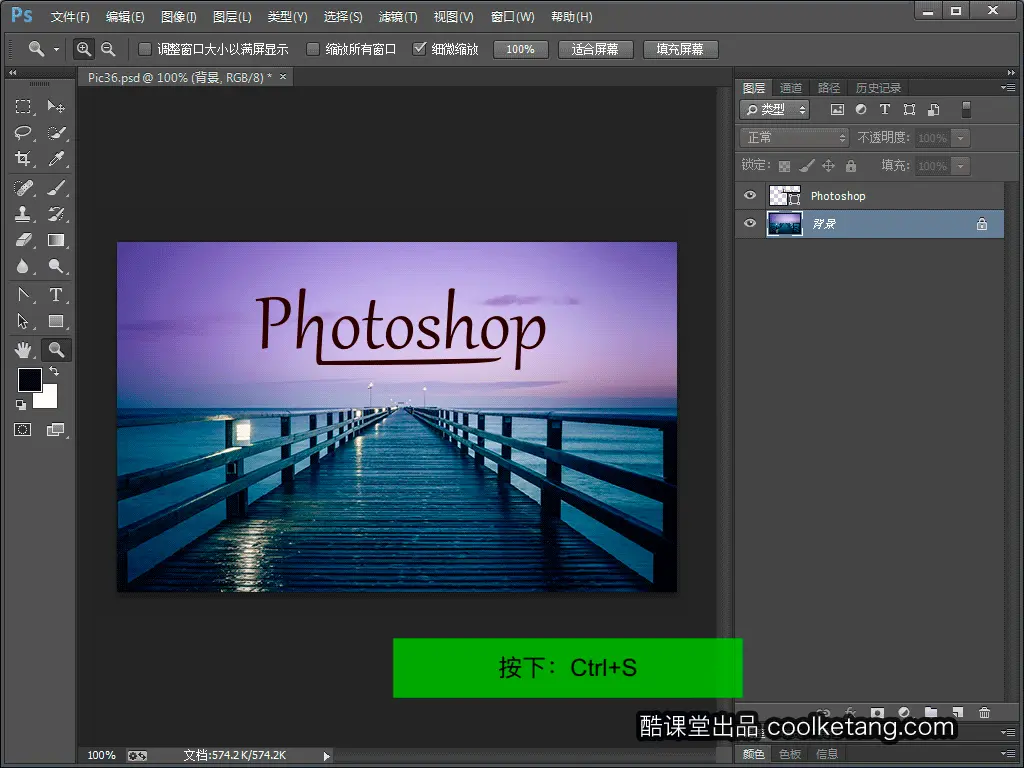Switch to the 历史记录 tab
The width and height of the screenshot is (1024, 768).
pyautogui.click(x=878, y=88)
